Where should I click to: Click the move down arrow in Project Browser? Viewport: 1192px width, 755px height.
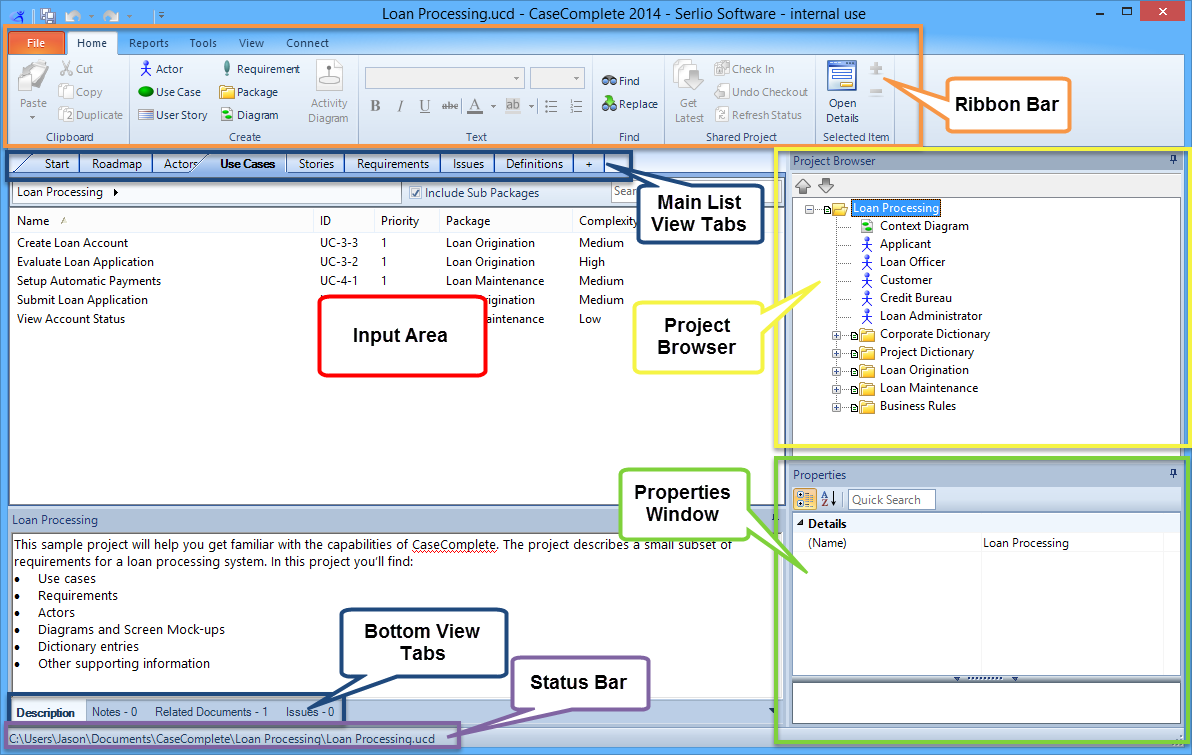pos(826,186)
